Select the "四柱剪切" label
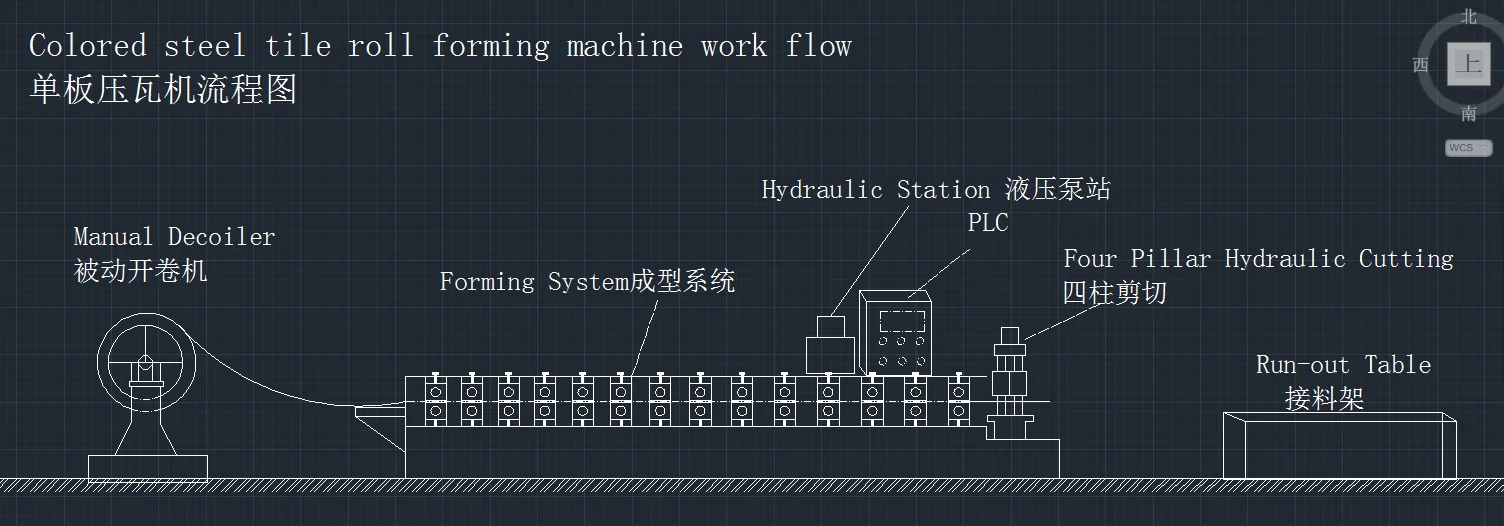 (1114, 293)
